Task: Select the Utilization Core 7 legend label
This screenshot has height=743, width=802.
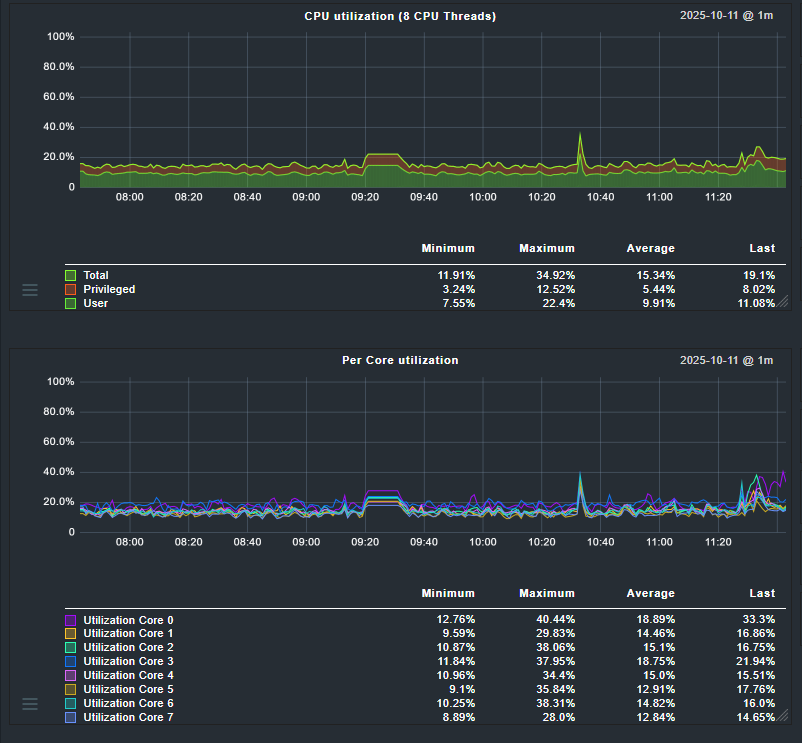Action: pos(128,718)
